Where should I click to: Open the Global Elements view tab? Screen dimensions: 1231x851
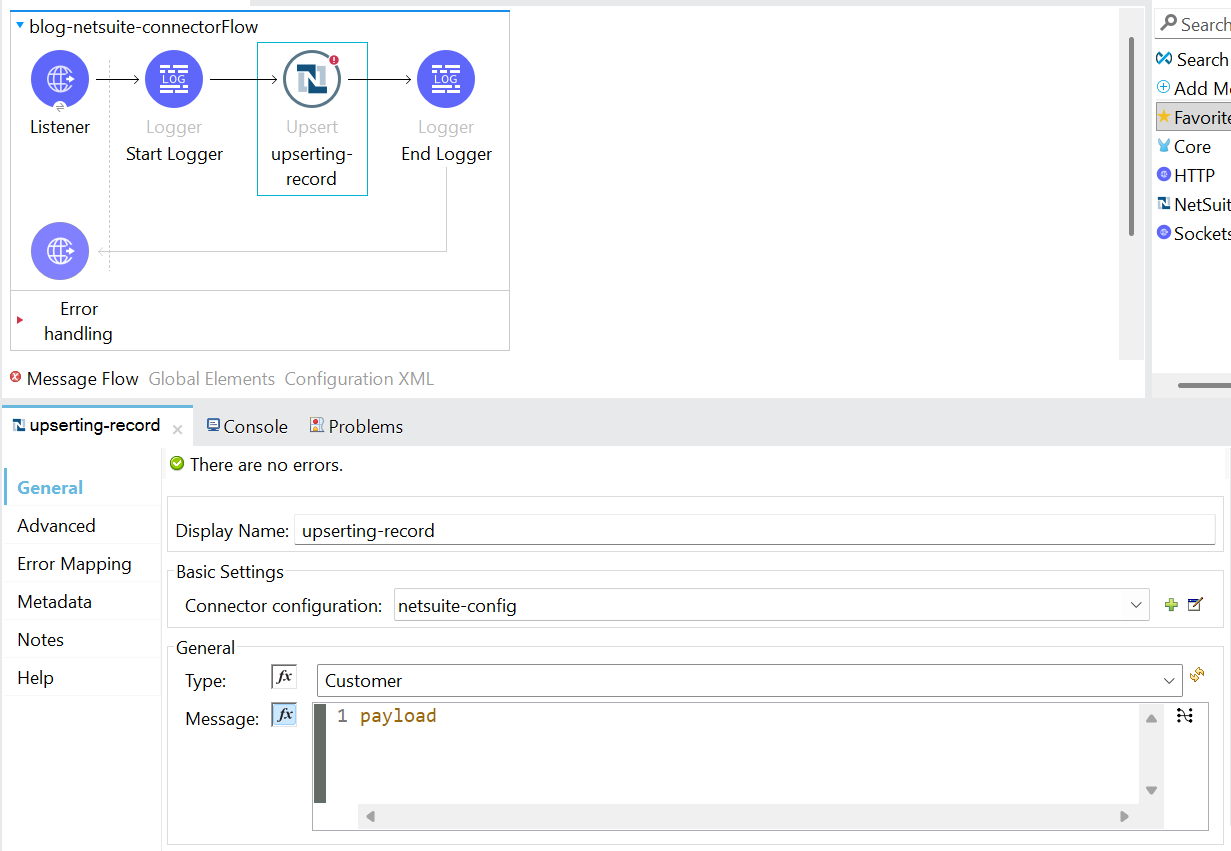(x=211, y=379)
